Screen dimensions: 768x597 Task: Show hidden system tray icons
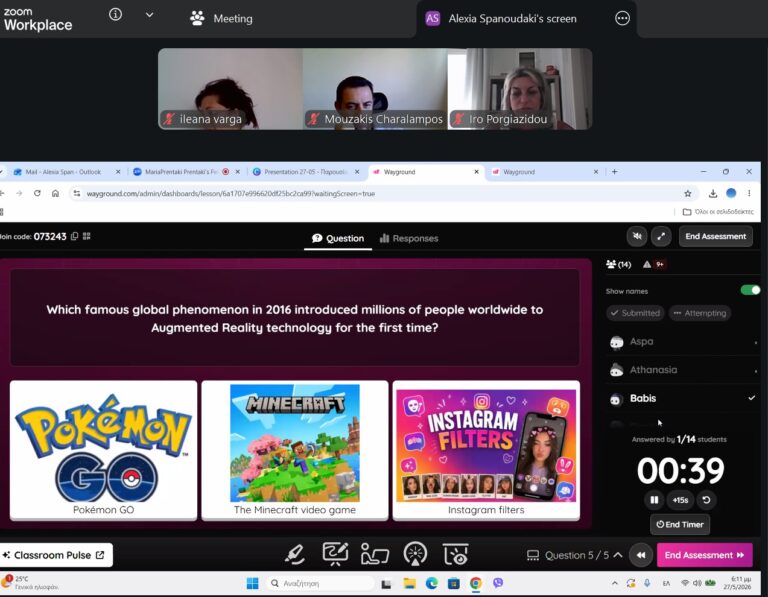coord(614,583)
